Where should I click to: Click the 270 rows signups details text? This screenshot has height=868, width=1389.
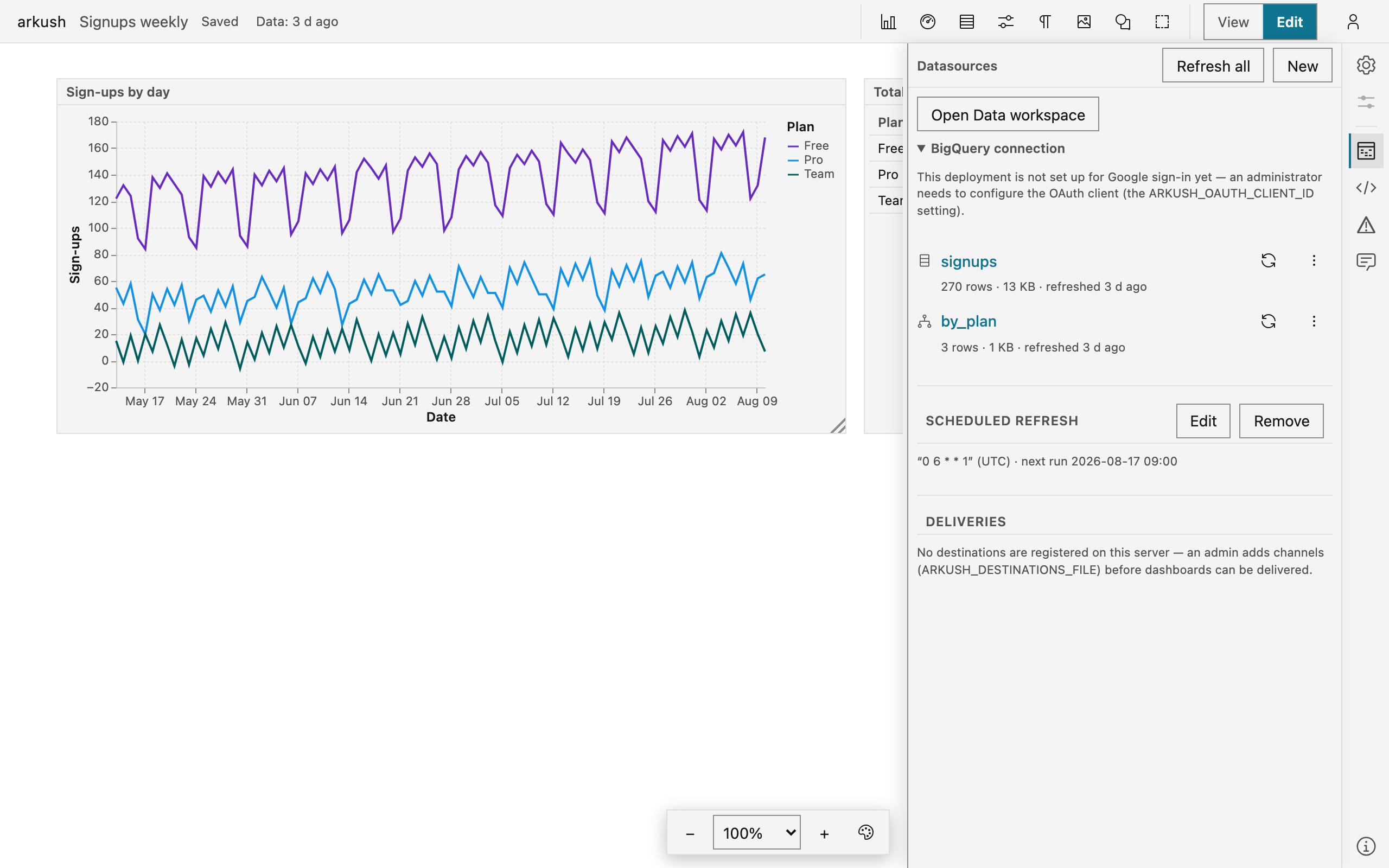1043,286
